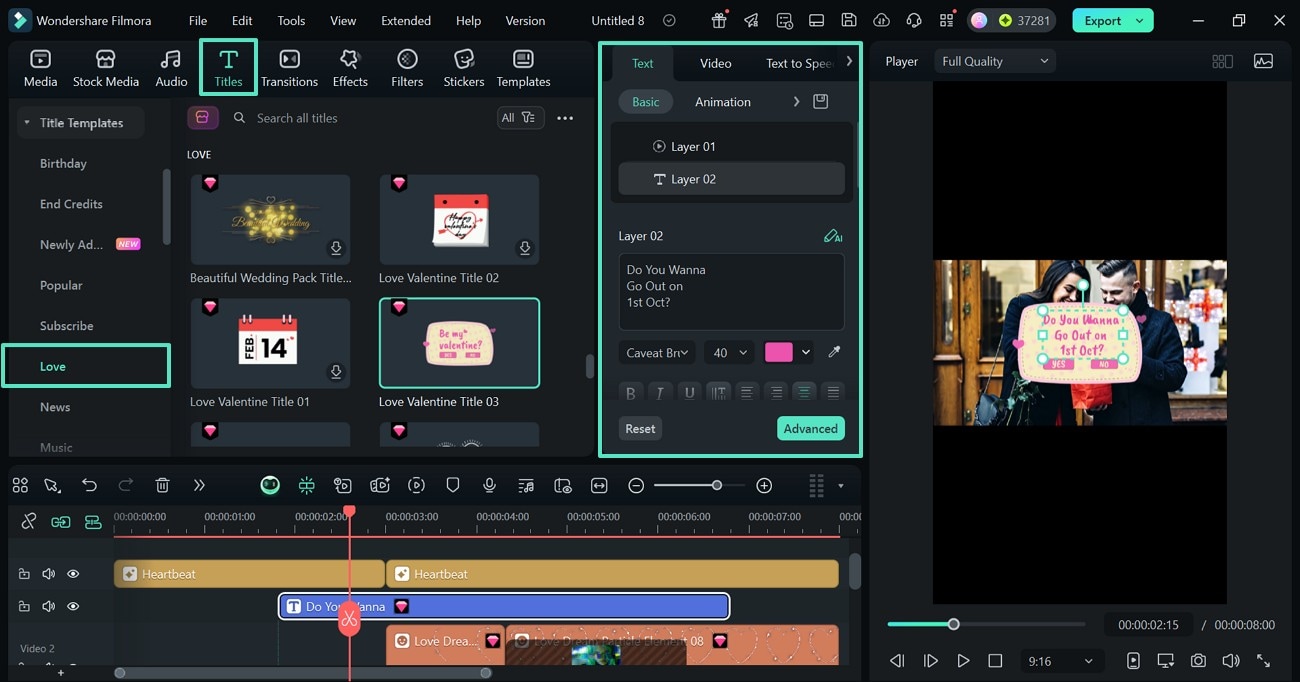The height and width of the screenshot is (682, 1300).
Task: Open the Tools menu
Action: pos(291,20)
